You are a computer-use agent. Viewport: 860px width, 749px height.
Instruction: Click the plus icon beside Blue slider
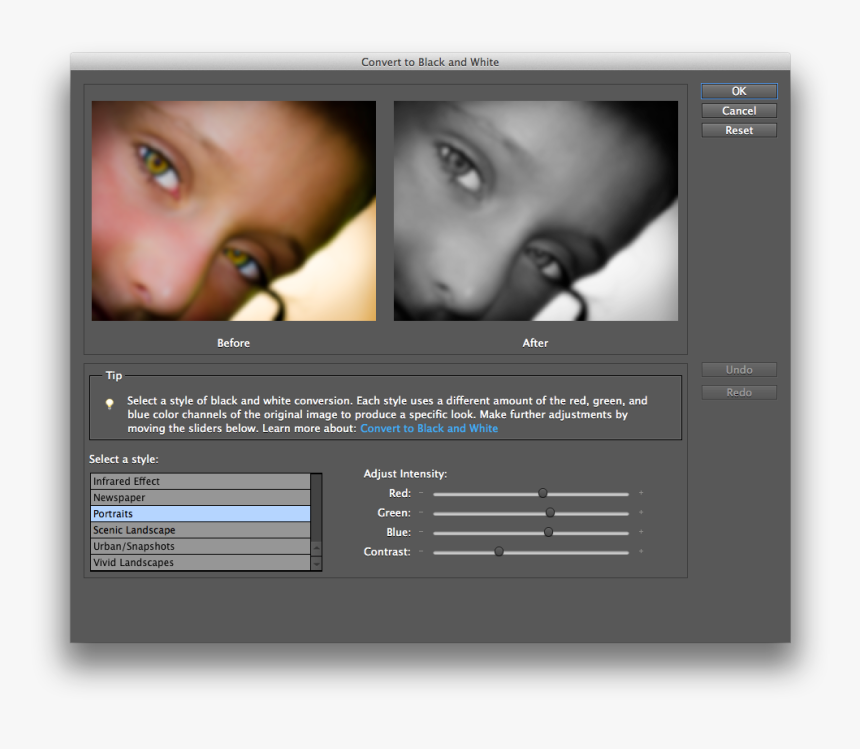tap(641, 532)
